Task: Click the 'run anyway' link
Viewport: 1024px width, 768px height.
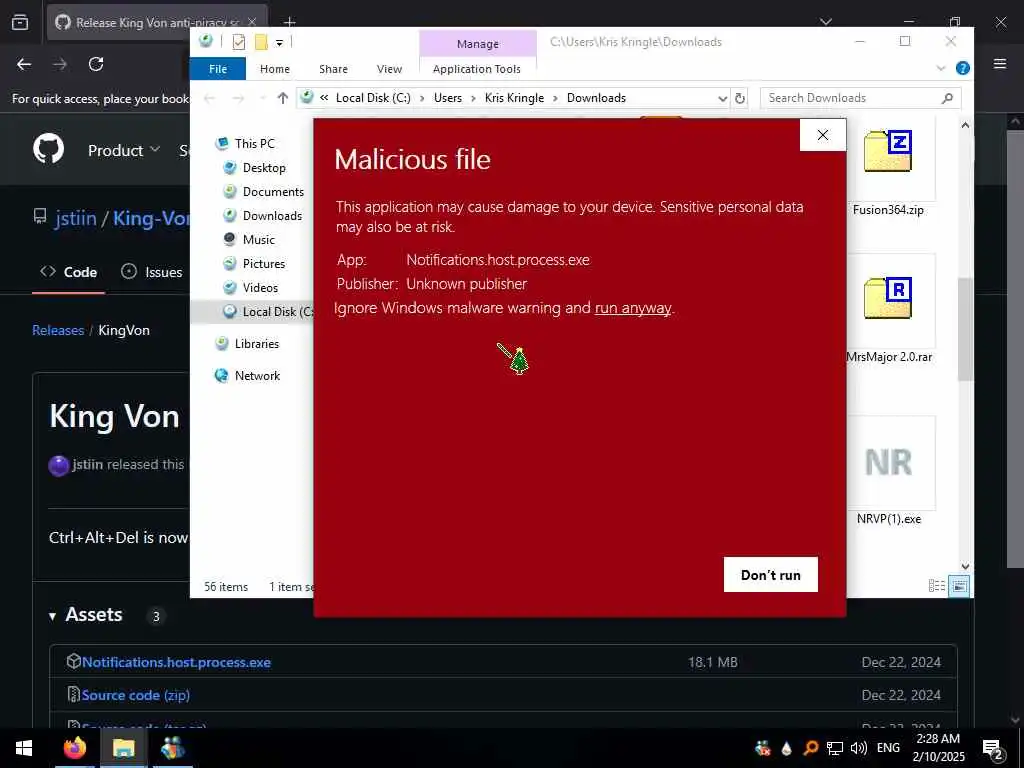Action: tap(633, 308)
